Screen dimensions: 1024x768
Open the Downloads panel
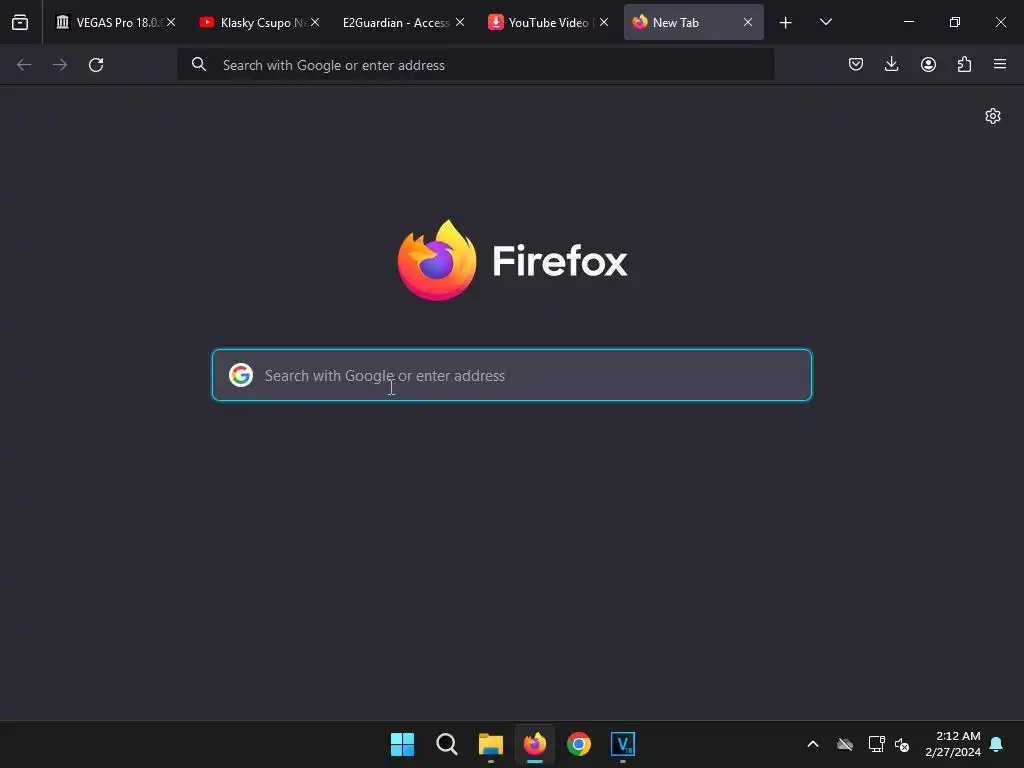coord(891,64)
